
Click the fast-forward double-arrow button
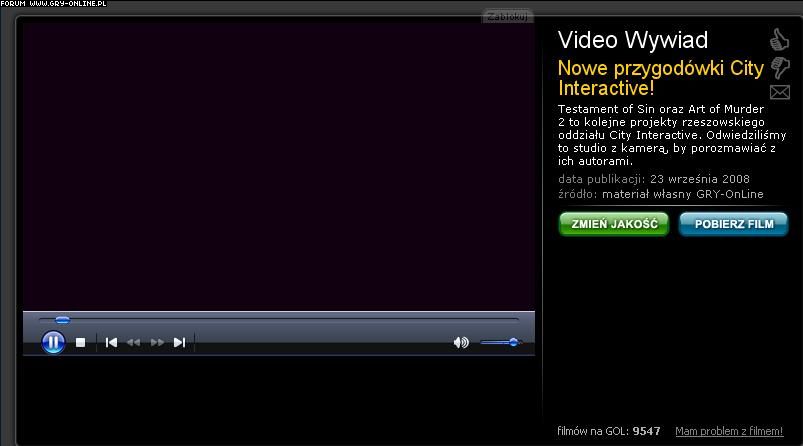point(157,342)
